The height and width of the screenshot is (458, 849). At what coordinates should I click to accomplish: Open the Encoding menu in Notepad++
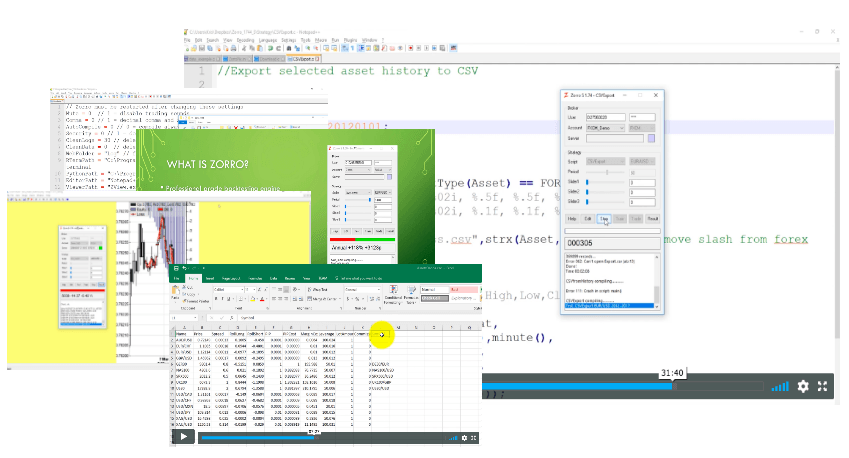click(245, 40)
